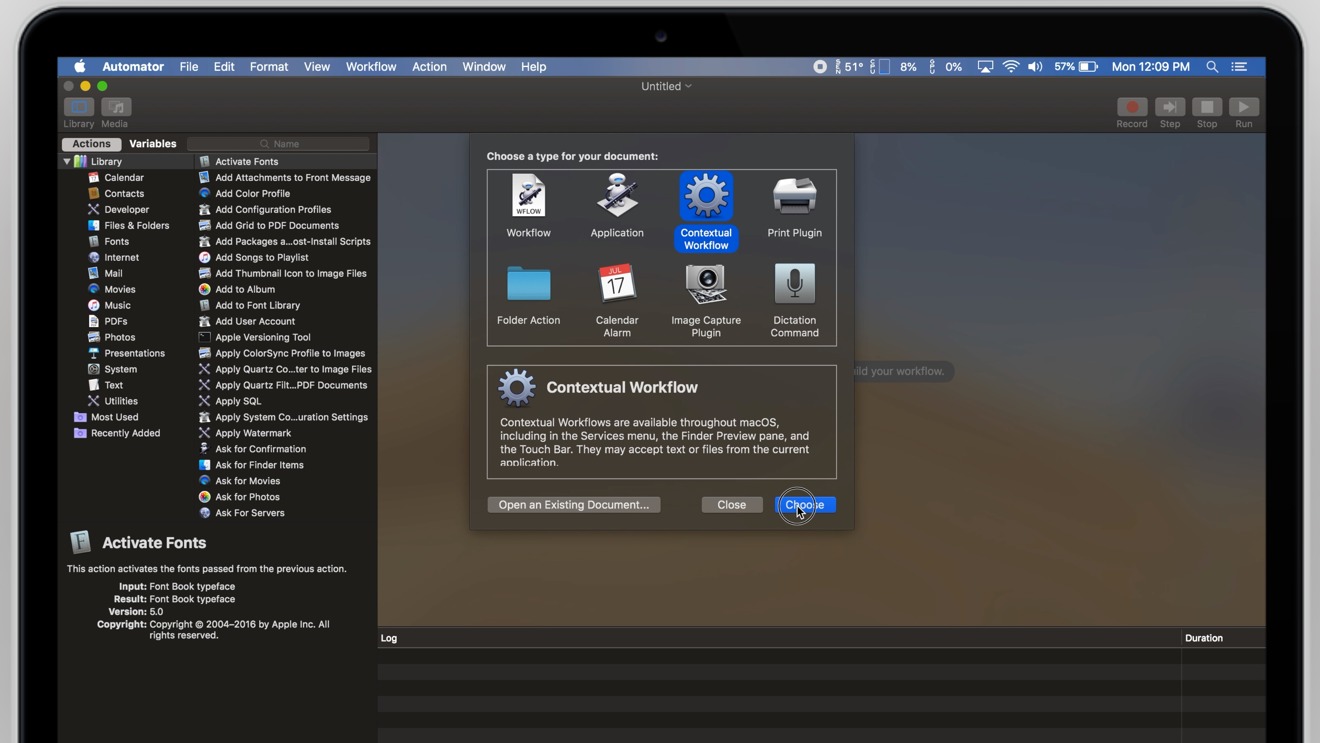
Task: Select the Photos library category
Action: [119, 337]
